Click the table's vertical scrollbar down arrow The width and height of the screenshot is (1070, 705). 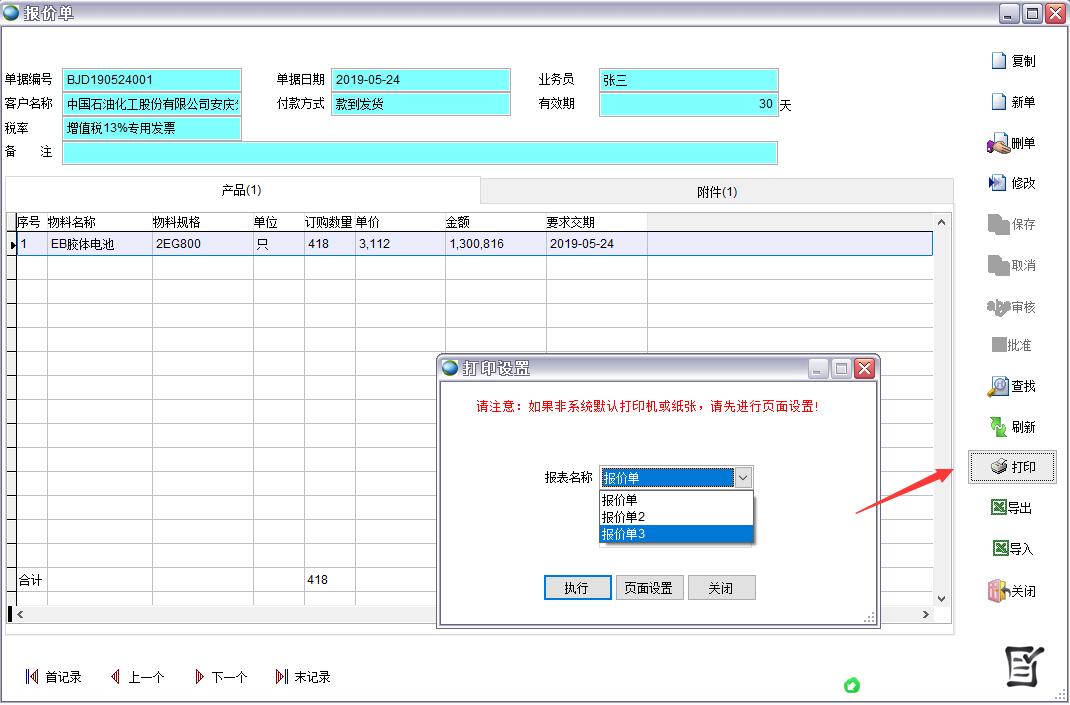pos(941,598)
